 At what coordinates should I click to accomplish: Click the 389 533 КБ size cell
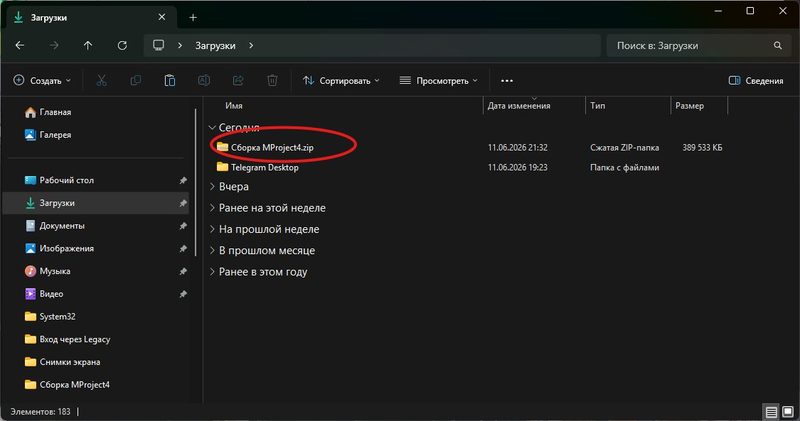click(702, 147)
